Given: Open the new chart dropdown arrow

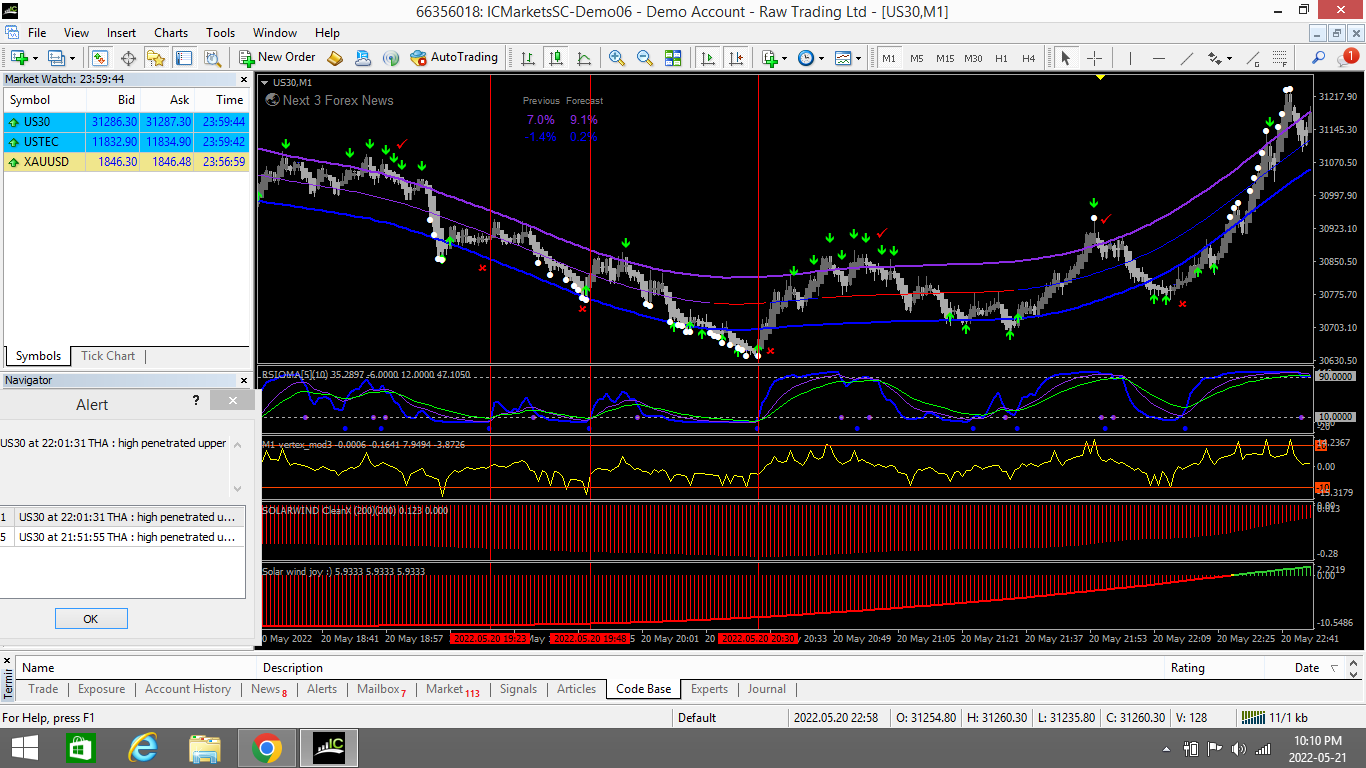Looking at the screenshot, I should pos(37,58).
